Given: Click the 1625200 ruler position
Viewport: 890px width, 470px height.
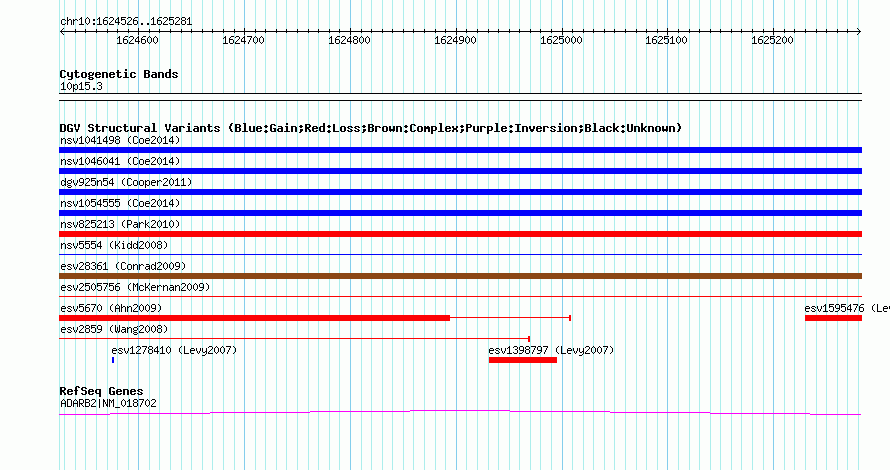Looking at the screenshot, I should (x=773, y=40).
